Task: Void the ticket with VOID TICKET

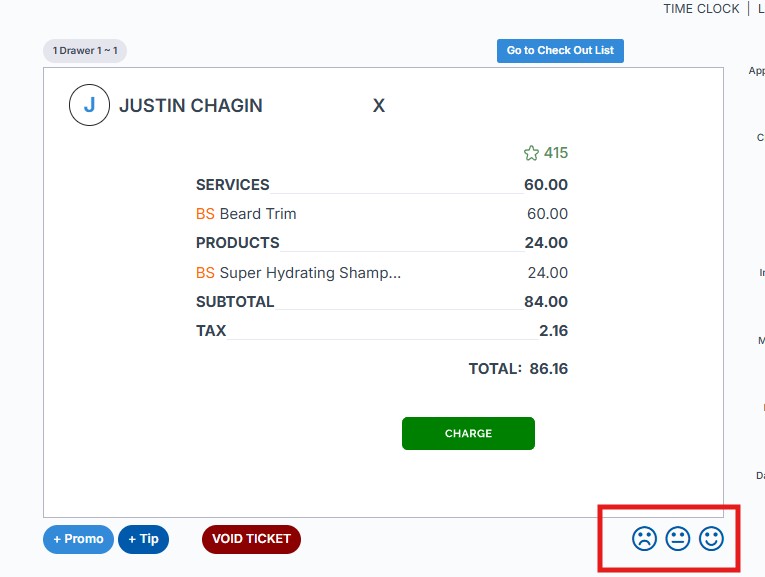Action: [x=251, y=539]
